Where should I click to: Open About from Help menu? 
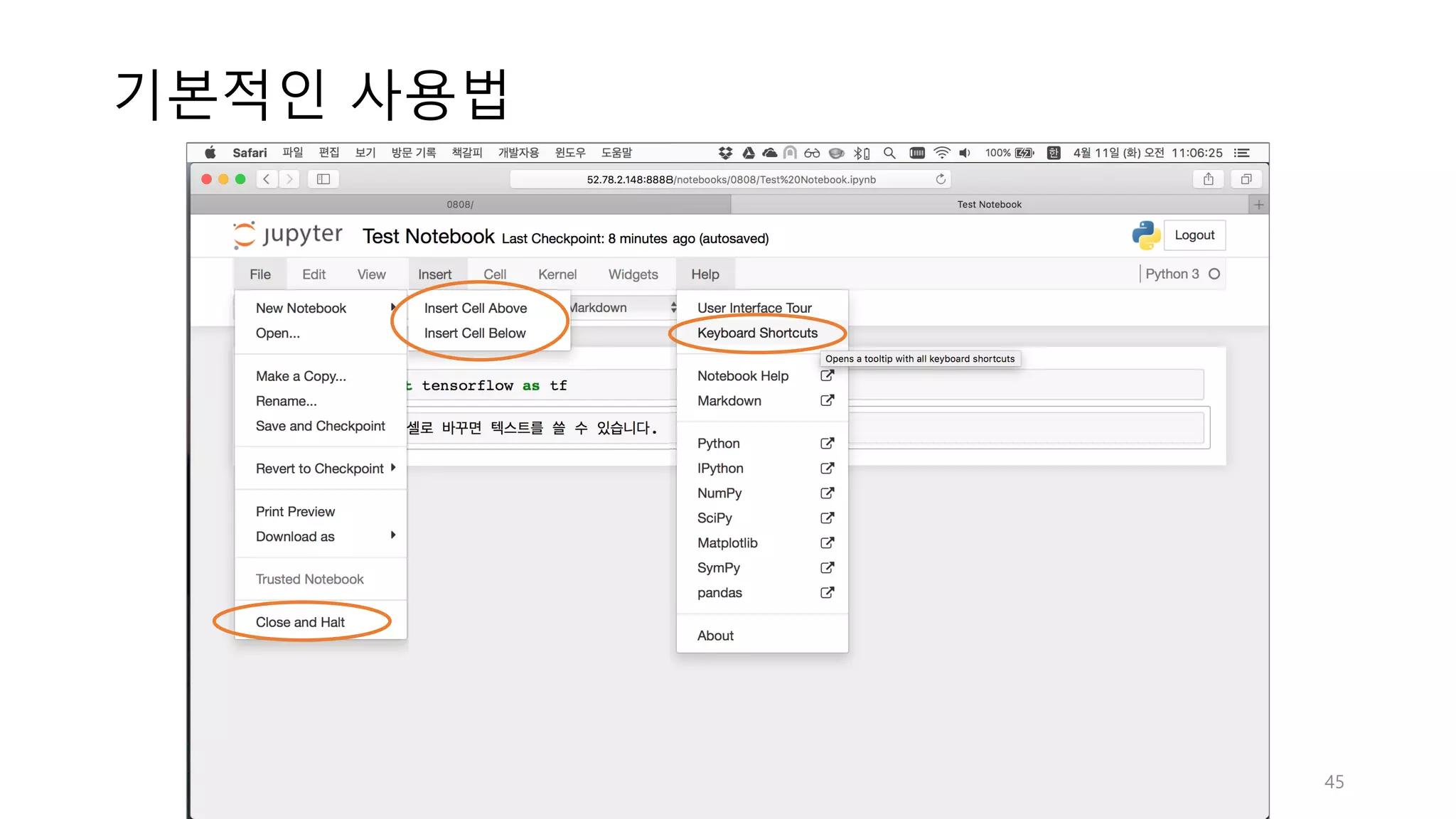tap(715, 636)
